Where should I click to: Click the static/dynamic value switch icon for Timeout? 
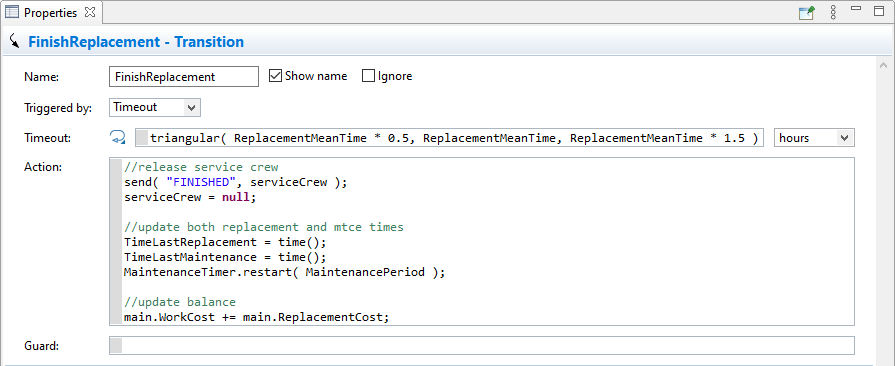[x=118, y=138]
